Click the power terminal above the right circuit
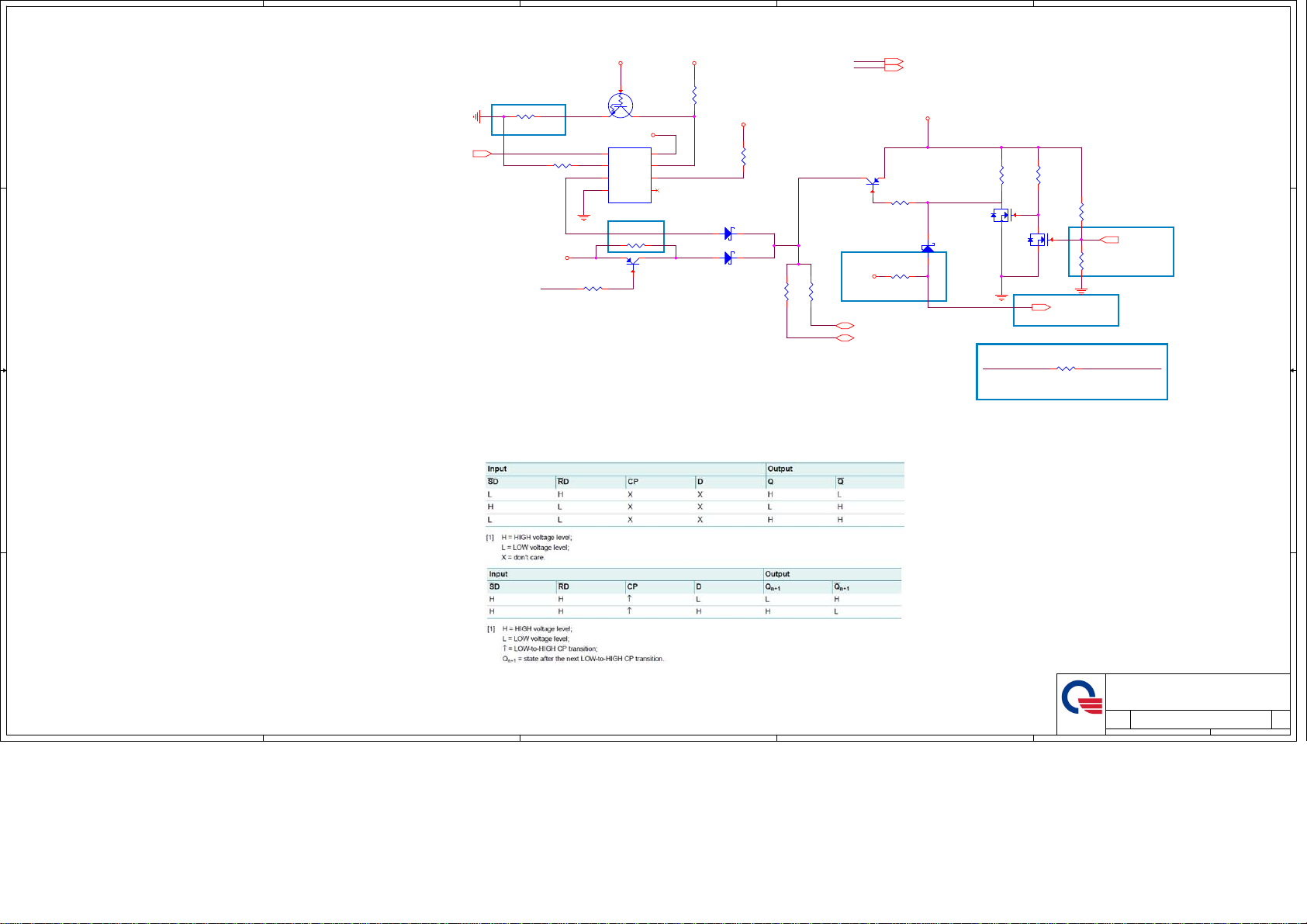The height and width of the screenshot is (924, 1307). [928, 119]
